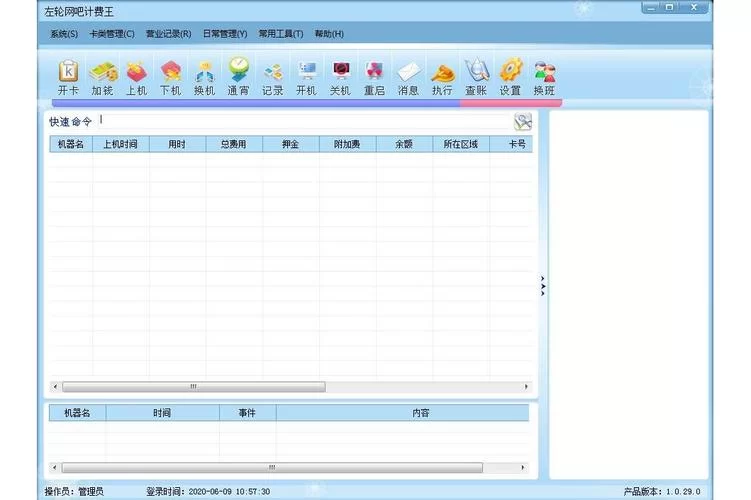
Task: Open the 日常管理(Y) menu
Action: pyautogui.click(x=225, y=34)
